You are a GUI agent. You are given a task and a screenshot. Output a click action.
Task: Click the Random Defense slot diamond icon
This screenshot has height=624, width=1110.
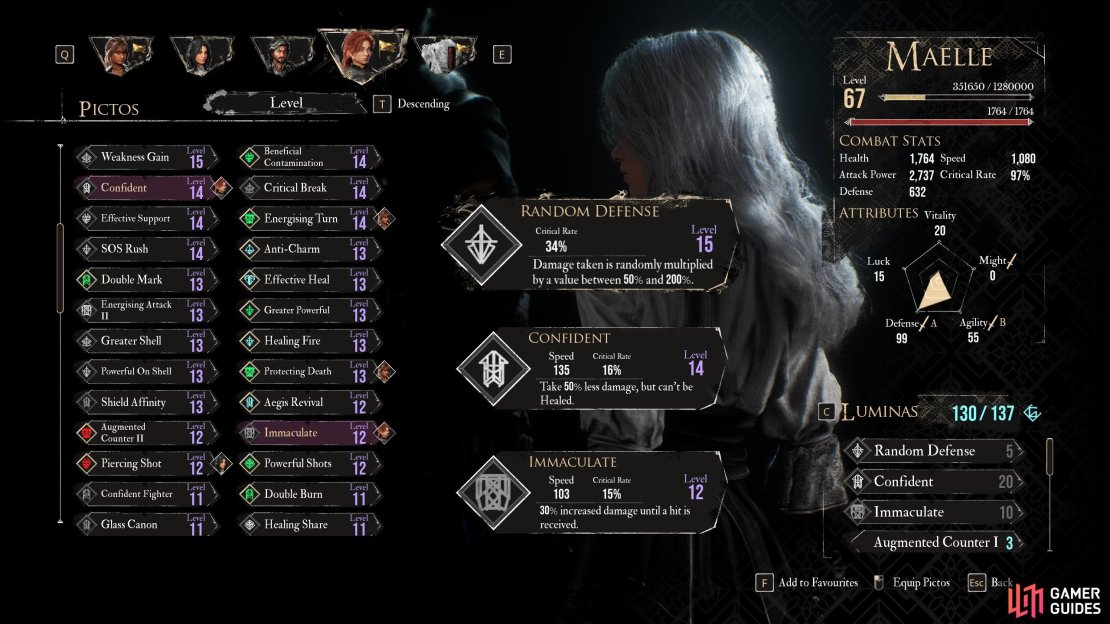(481, 245)
